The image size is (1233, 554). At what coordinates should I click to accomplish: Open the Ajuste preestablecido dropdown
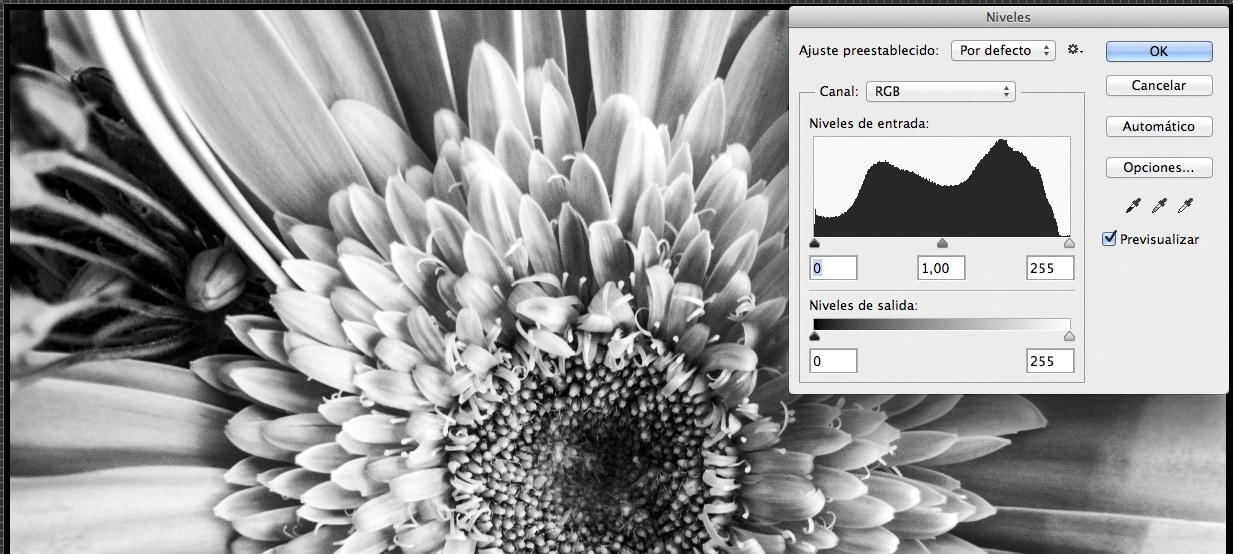(x=1003, y=50)
